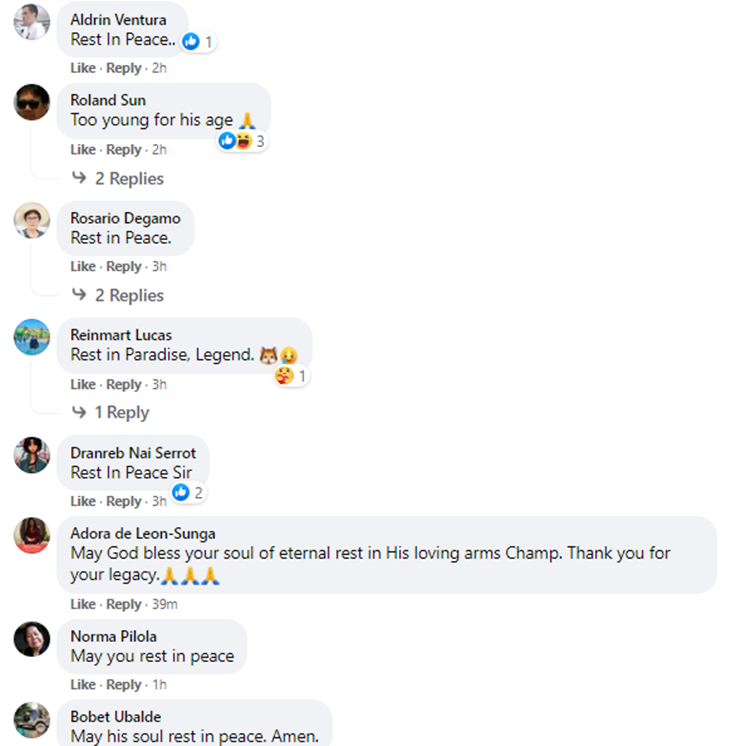The width and height of the screenshot is (750, 746).
Task: Reply to Reinmart Lucas's comment
Action: tap(124, 384)
